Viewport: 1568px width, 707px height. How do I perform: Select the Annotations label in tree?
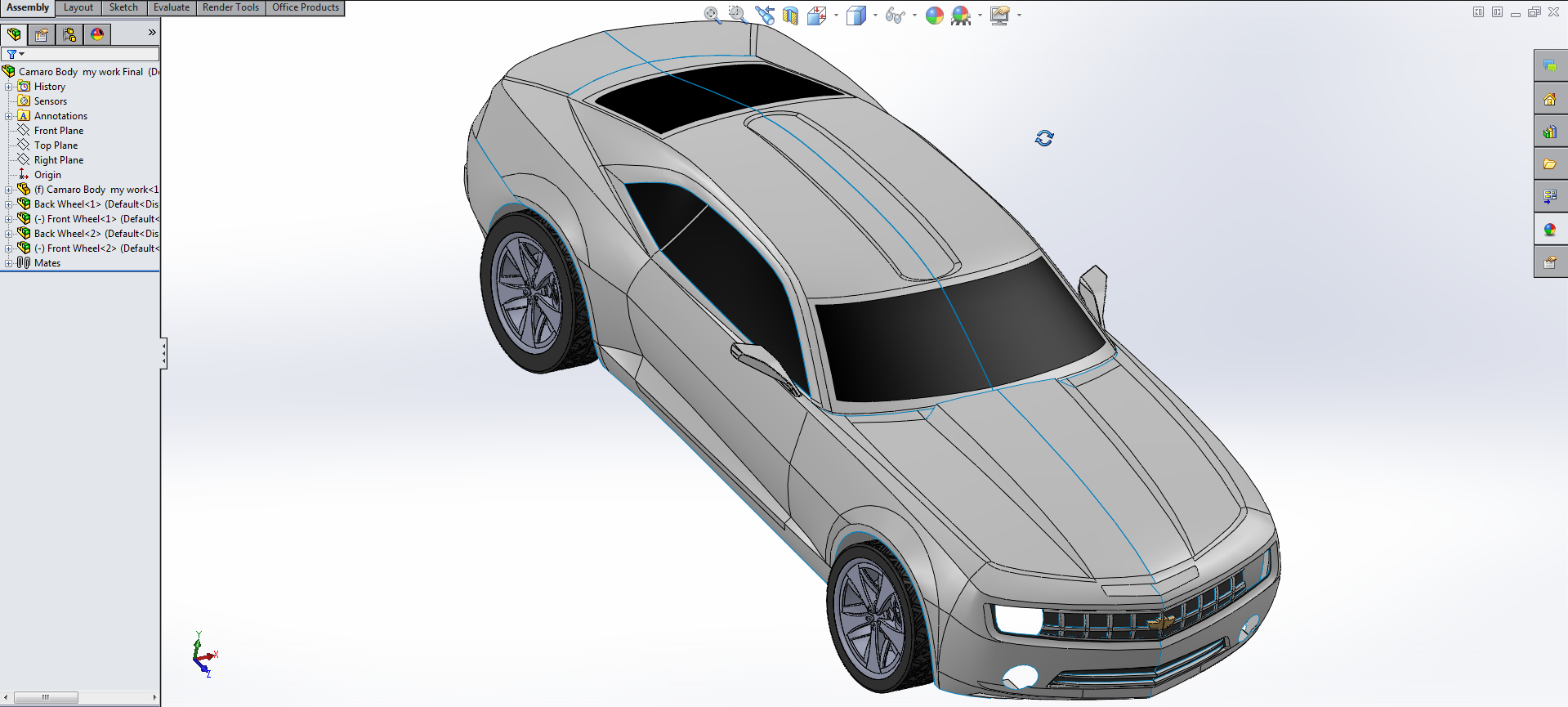point(60,116)
